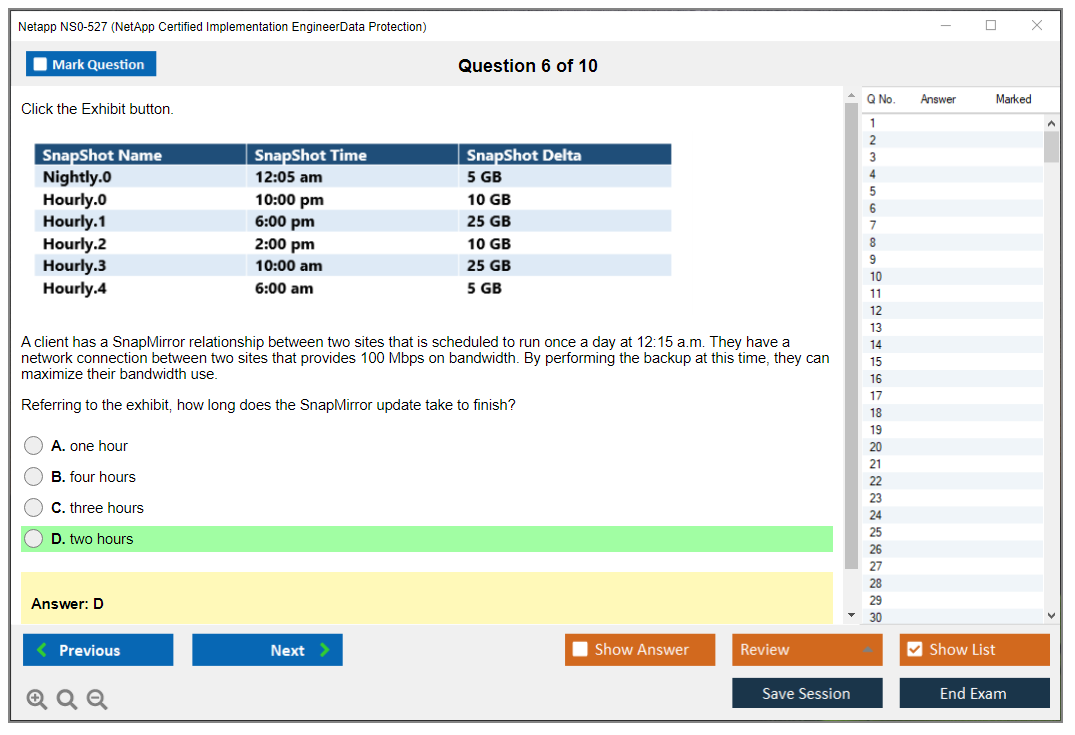Click question pane scroll down arrow
The width and height of the screenshot is (1075, 735).
pyautogui.click(x=851, y=615)
